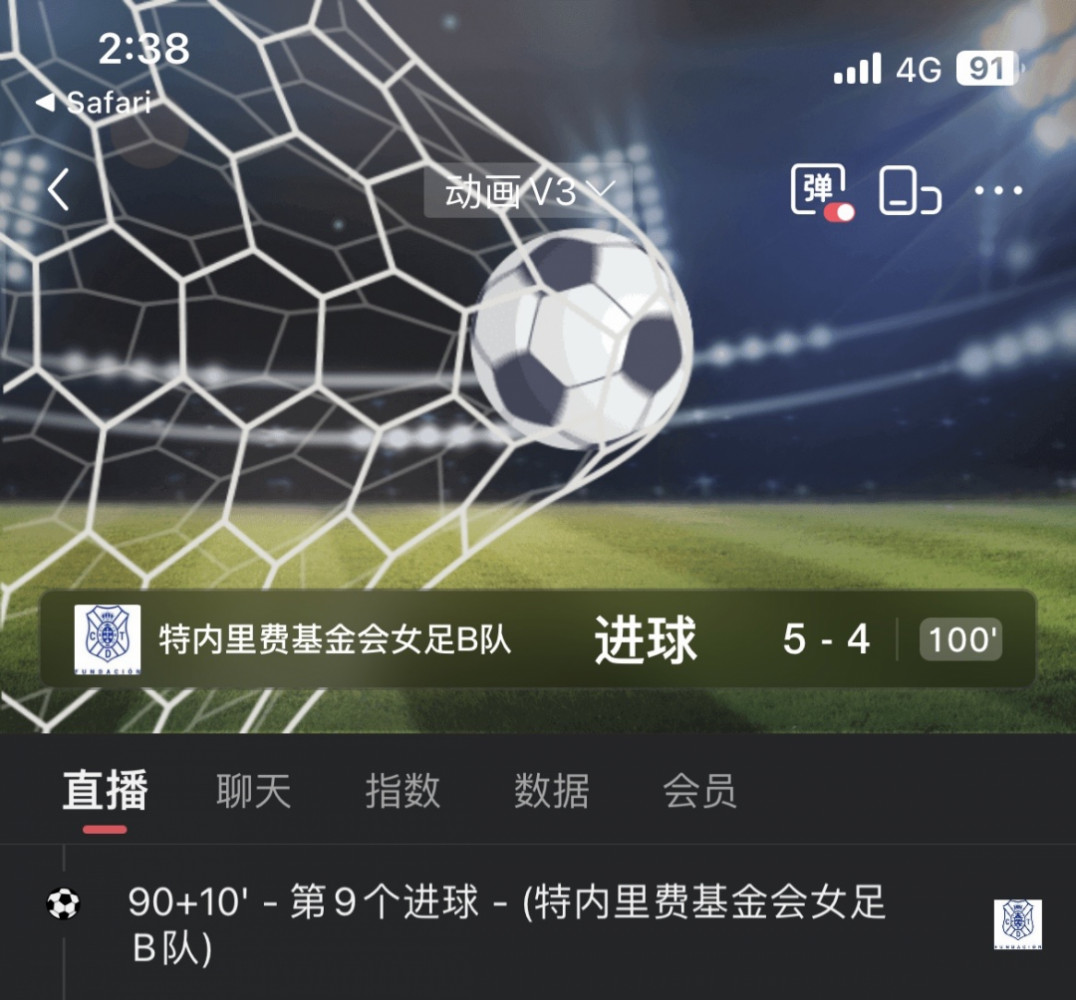Tap the 100' match minute badge

(x=961, y=640)
